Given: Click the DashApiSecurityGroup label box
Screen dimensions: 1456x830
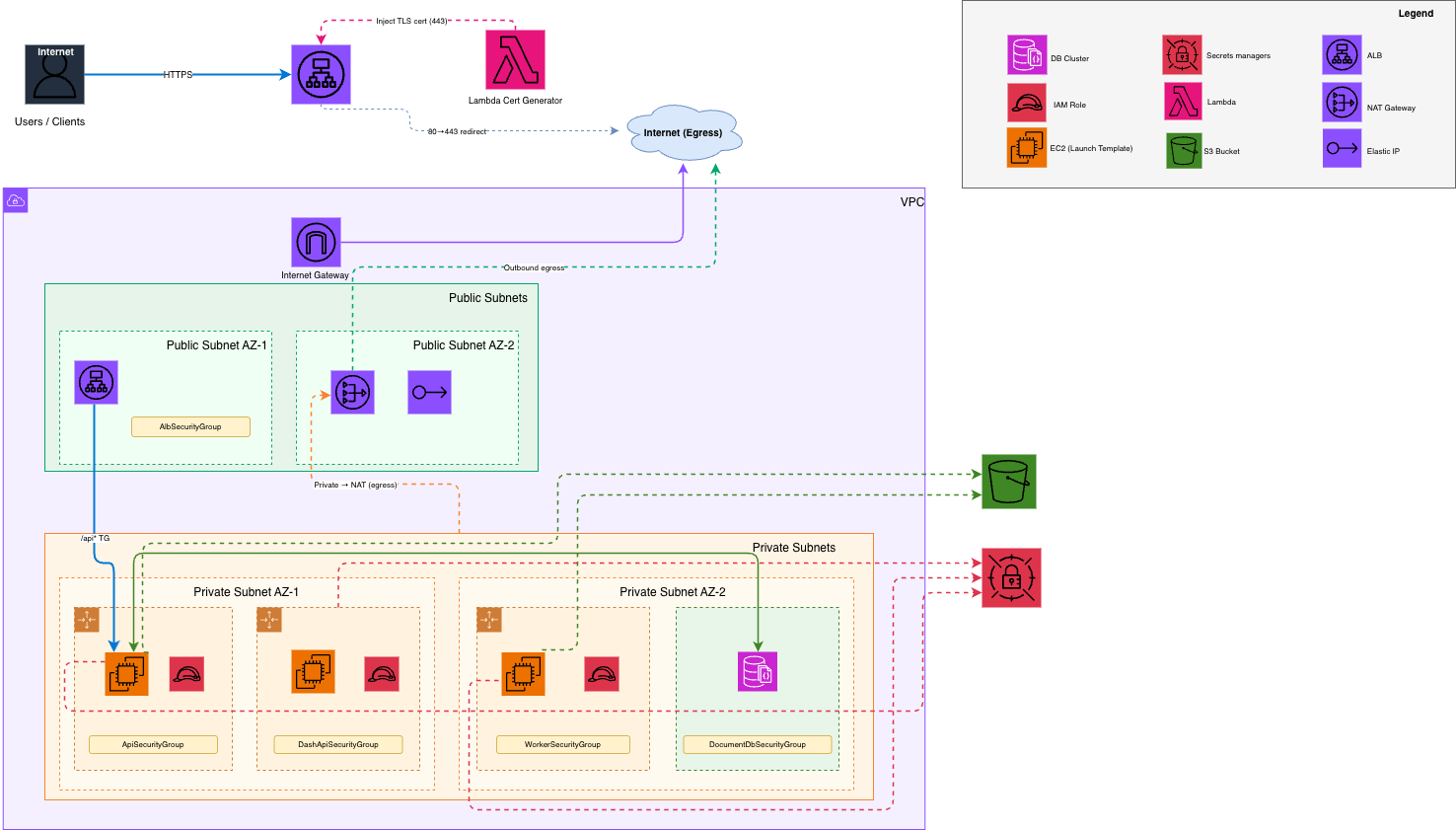Looking at the screenshot, I should [338, 744].
